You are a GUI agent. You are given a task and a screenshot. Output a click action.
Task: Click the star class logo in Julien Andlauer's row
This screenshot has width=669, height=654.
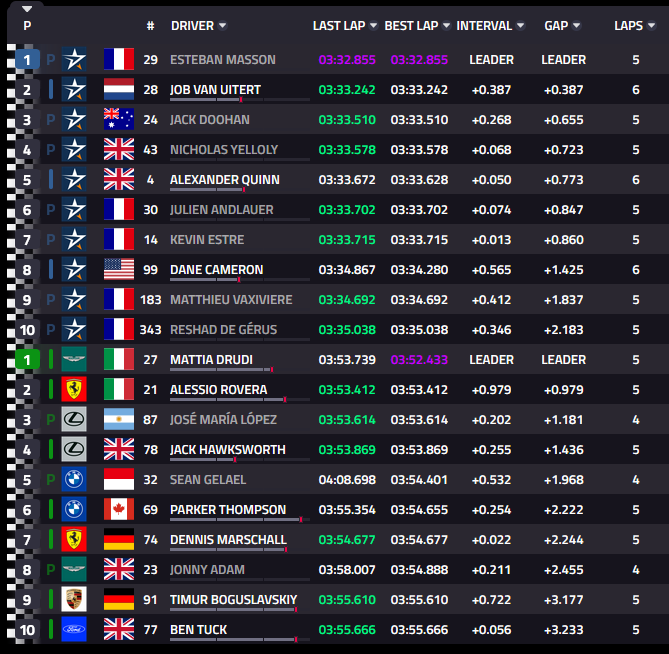(x=74, y=209)
